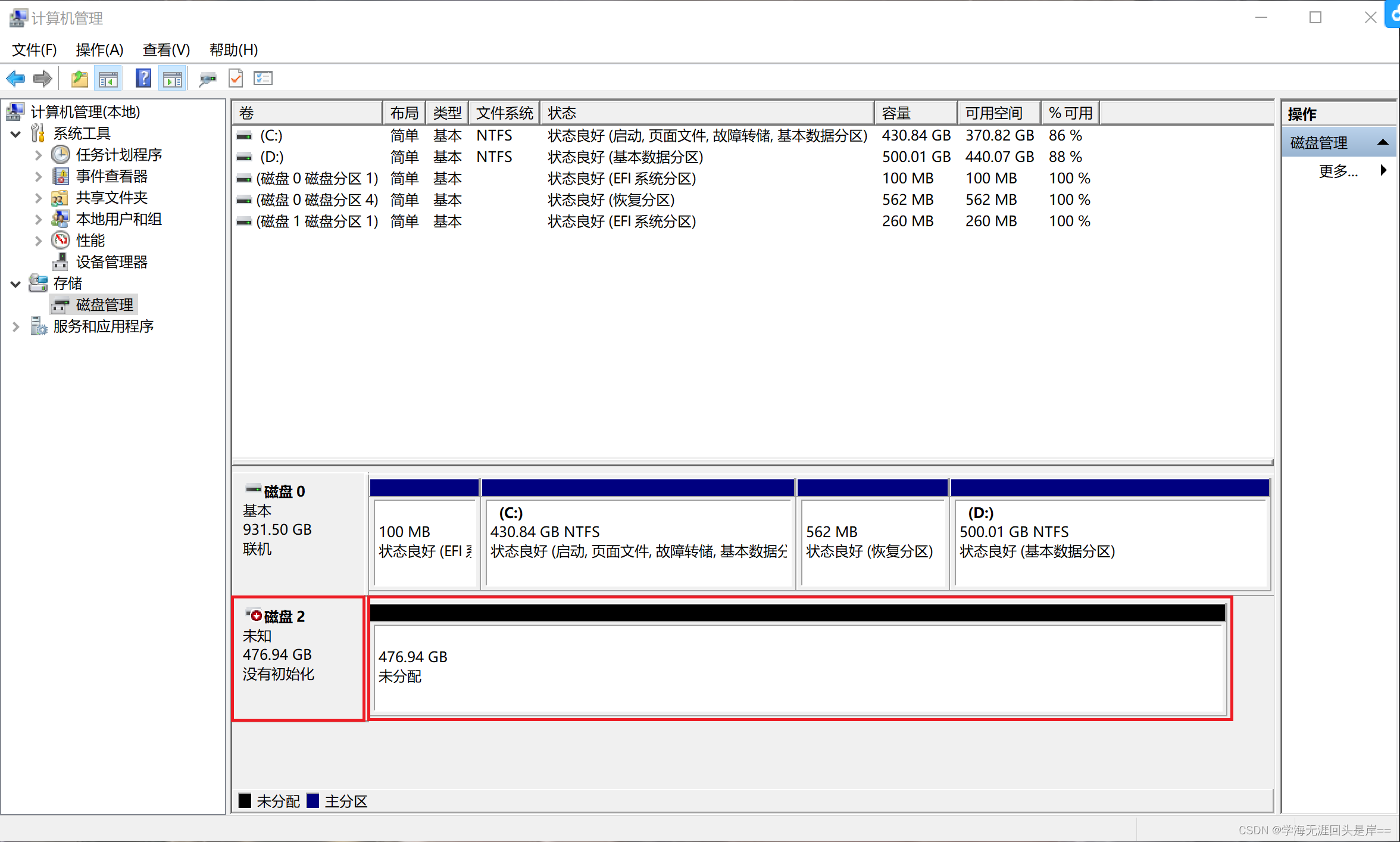Collapse the 磁盘管理 actions section arrow
This screenshot has height=842, width=1400.
coord(1383,143)
